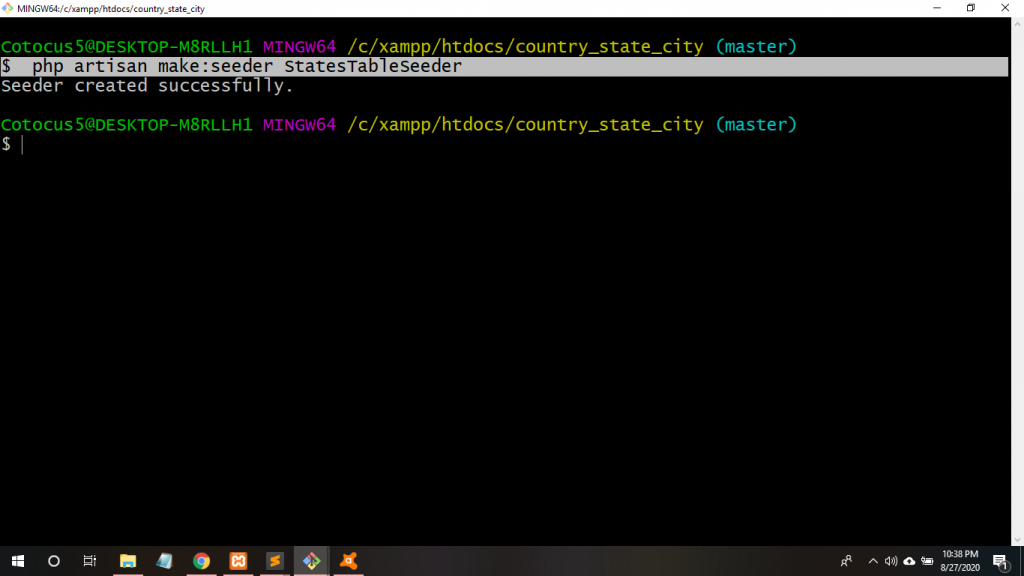Launch the Notepad-style app on the taskbar
Image resolution: width=1024 pixels, height=576 pixels.
pos(164,561)
